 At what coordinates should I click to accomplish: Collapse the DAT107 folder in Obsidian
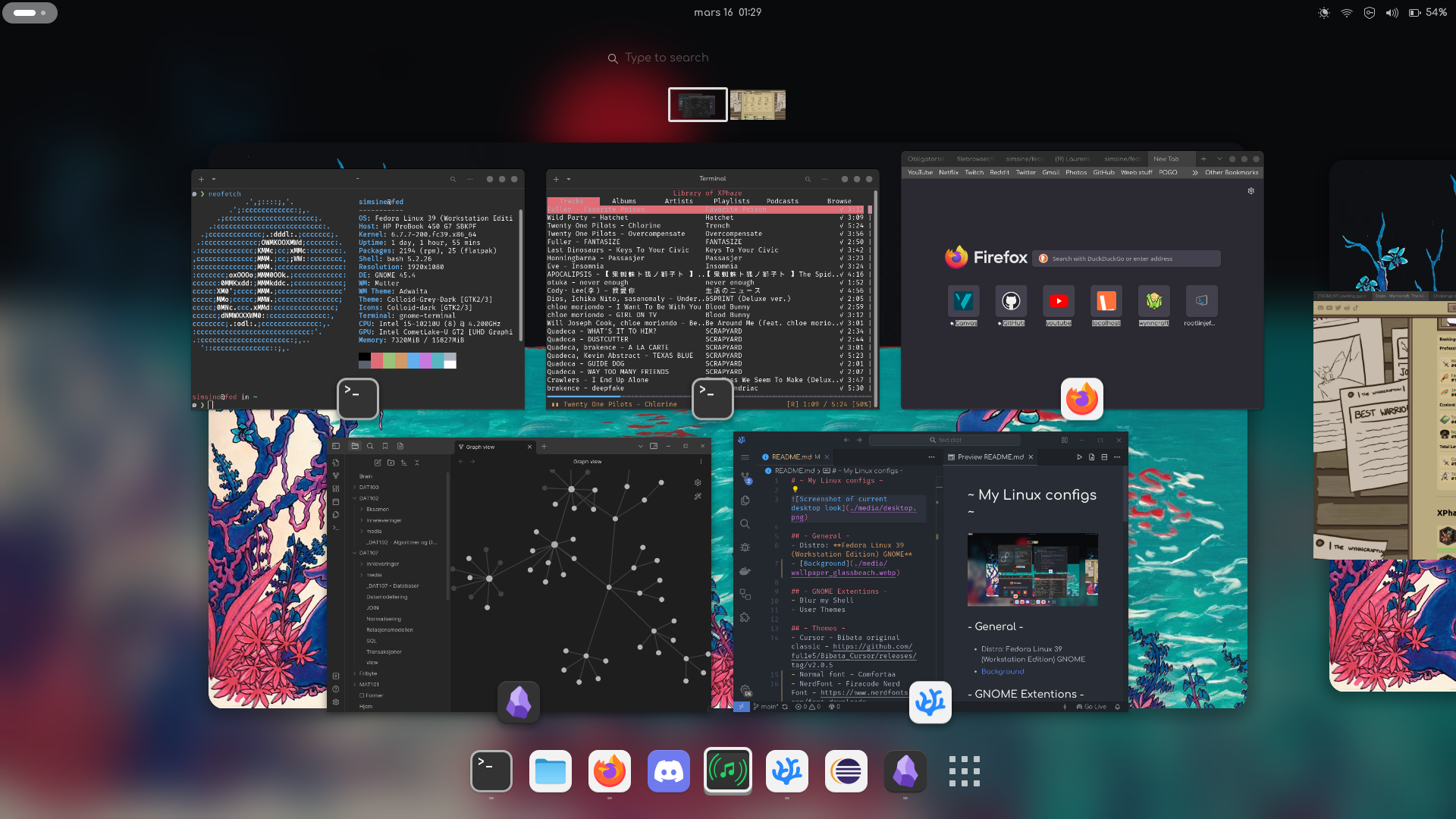tap(368, 553)
